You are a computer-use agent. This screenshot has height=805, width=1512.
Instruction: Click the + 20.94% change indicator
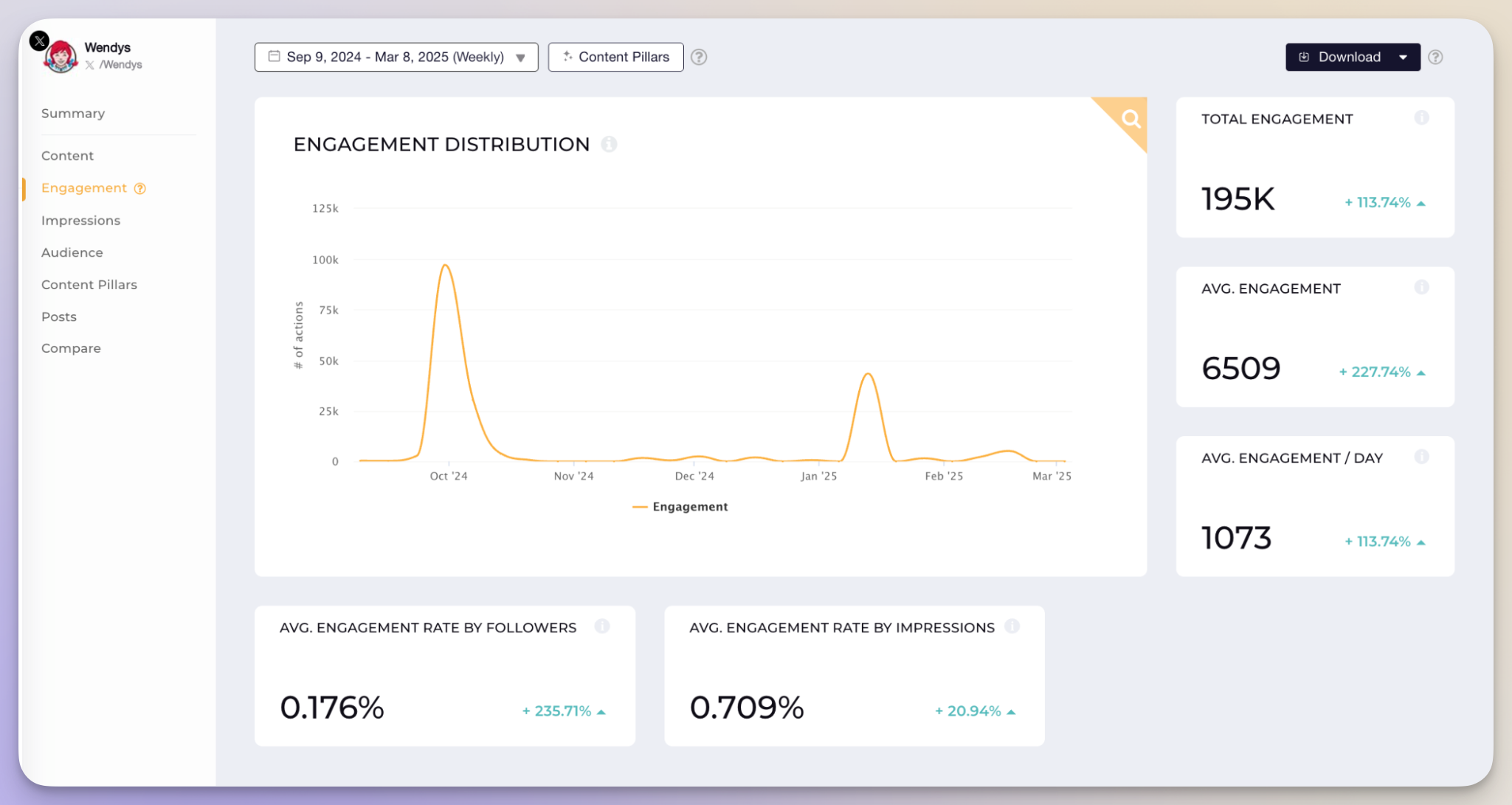pos(975,711)
